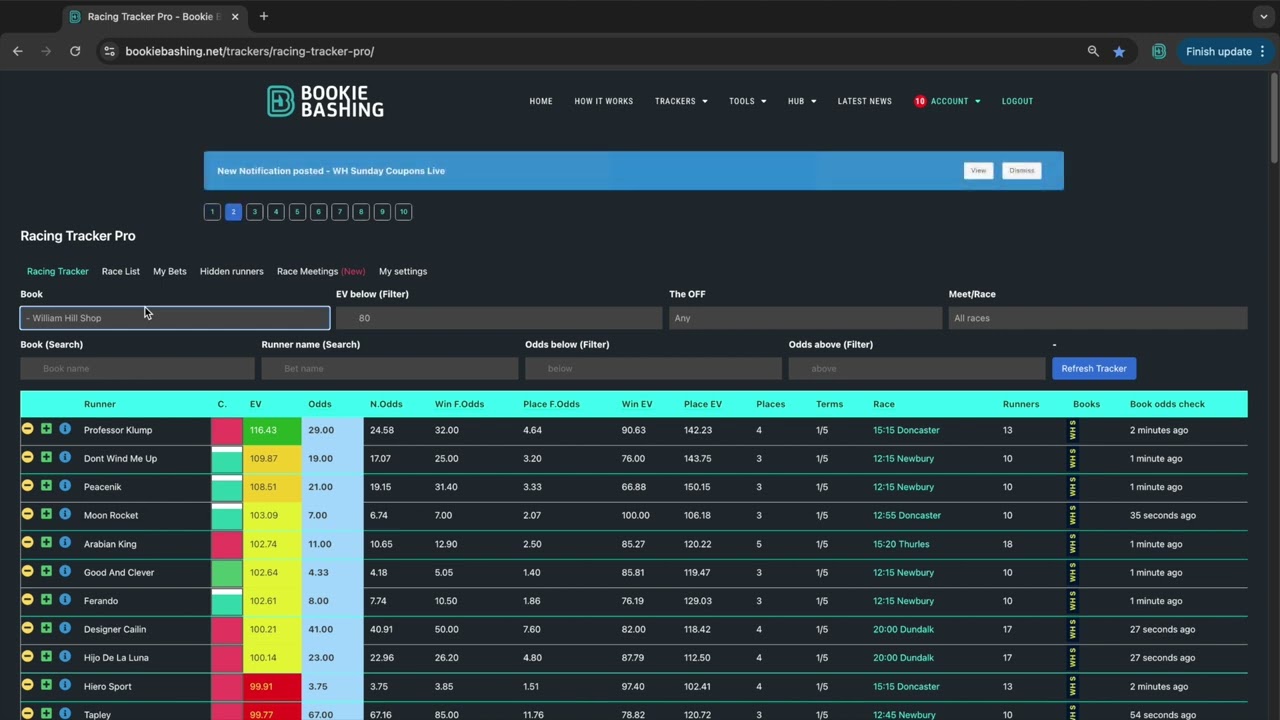This screenshot has width=1280, height=720.
Task: Switch to the Race List tab
Action: [120, 271]
